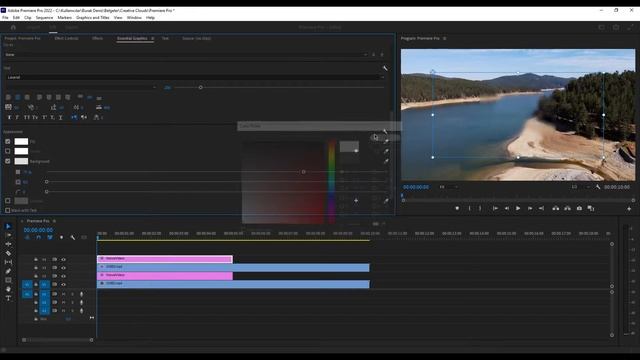Image resolution: width=640 pixels, height=360 pixels.
Task: Go to In point
Action: [x=495, y=209]
